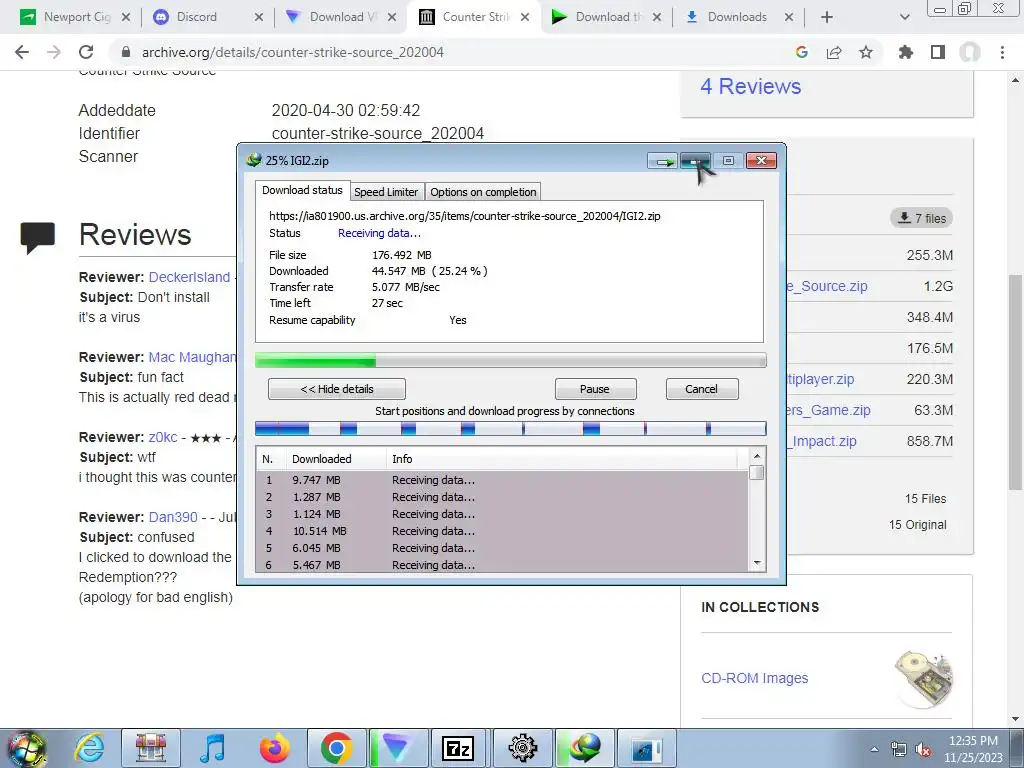Show hidden tray icons arrow

click(x=874, y=749)
